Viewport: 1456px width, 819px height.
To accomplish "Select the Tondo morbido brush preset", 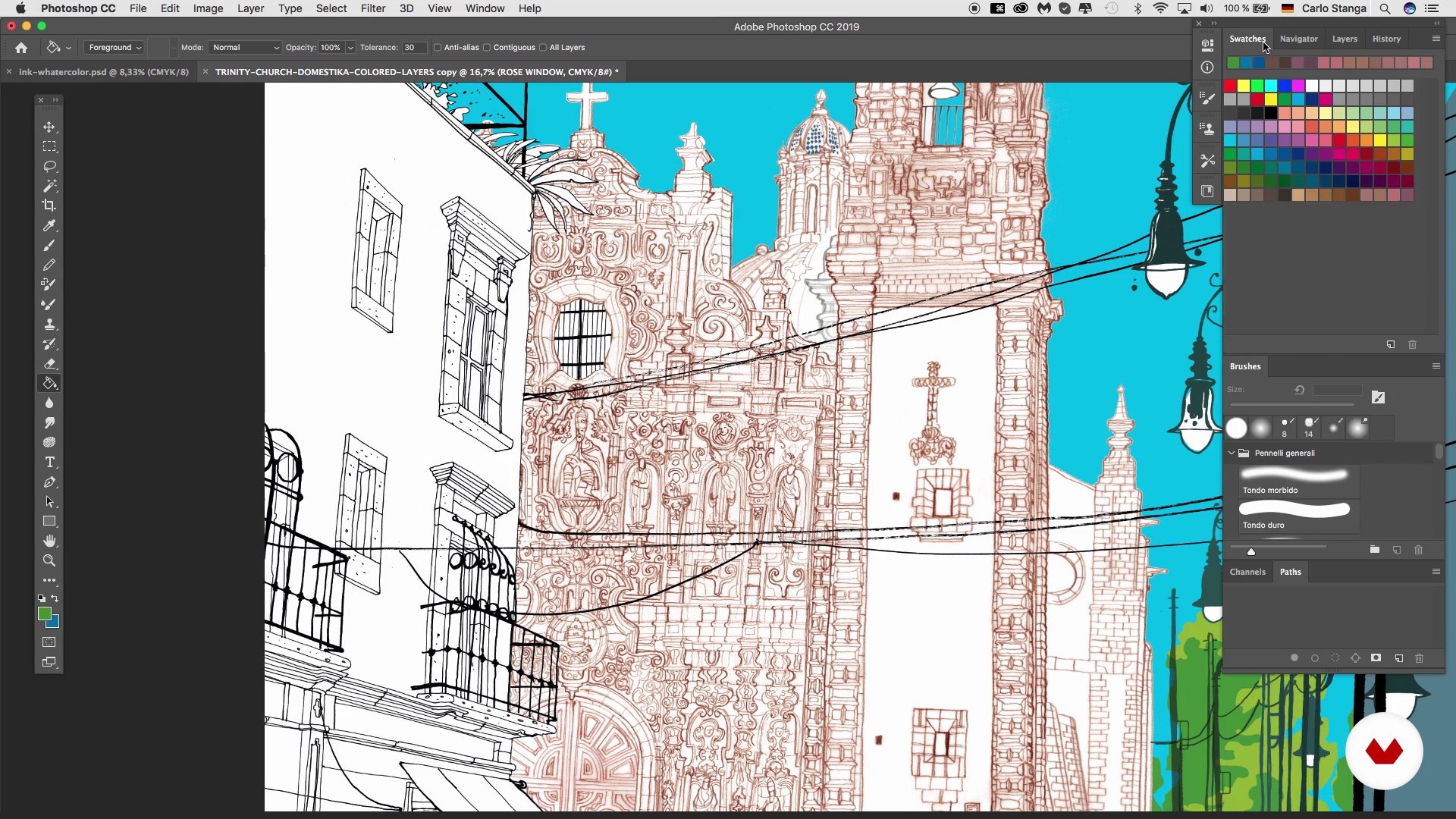I will [1298, 481].
